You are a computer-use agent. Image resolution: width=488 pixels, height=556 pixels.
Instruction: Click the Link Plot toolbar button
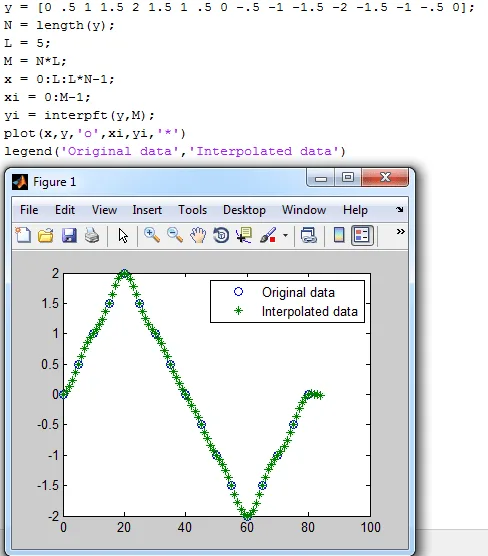[308, 235]
